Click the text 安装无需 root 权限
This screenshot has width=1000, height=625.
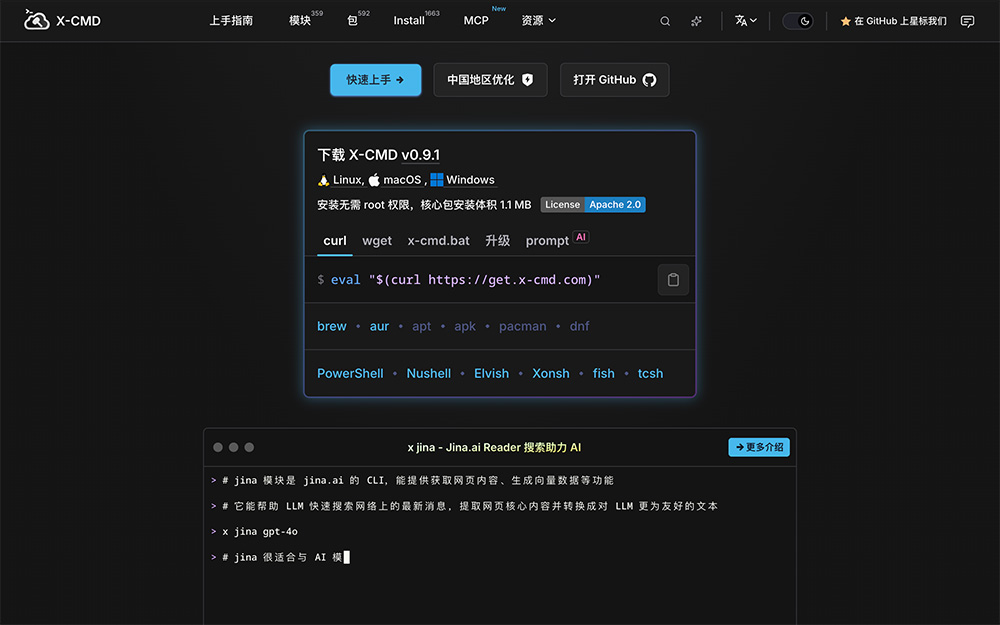pos(364,205)
